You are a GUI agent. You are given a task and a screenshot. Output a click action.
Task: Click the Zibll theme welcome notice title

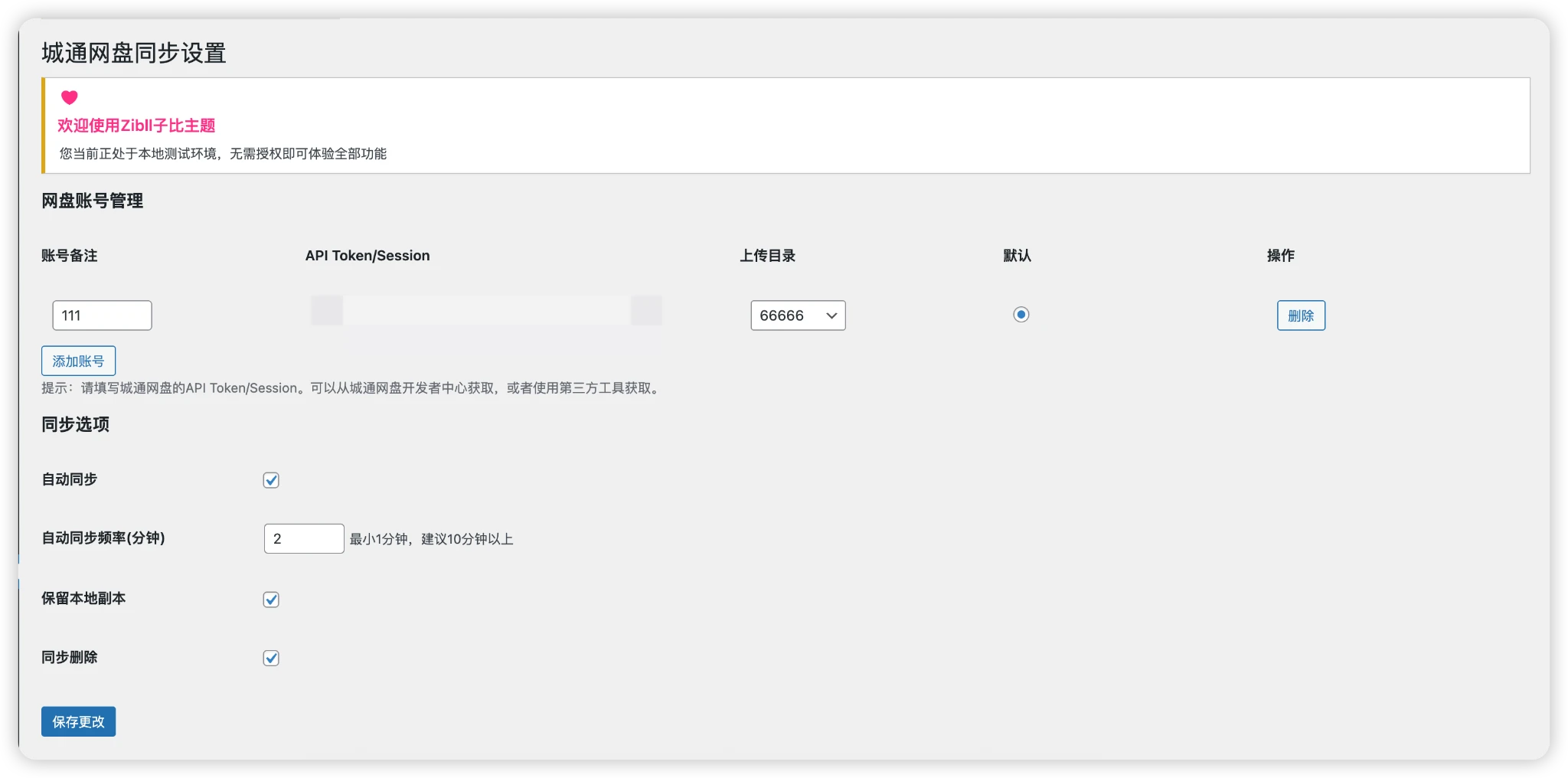click(136, 125)
